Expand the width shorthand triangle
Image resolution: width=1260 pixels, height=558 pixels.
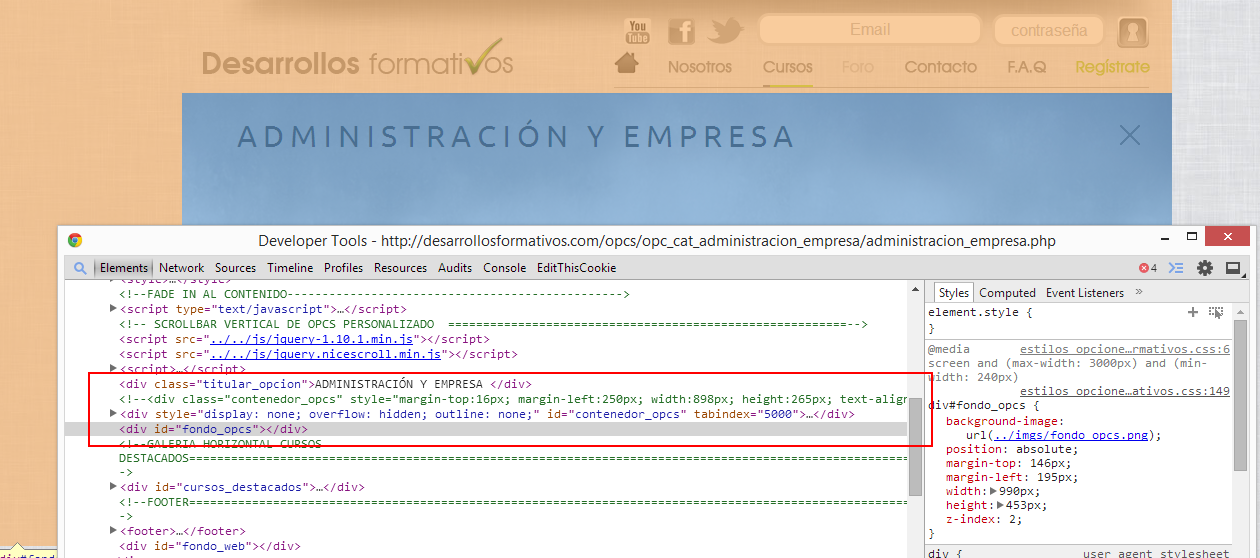(993, 491)
